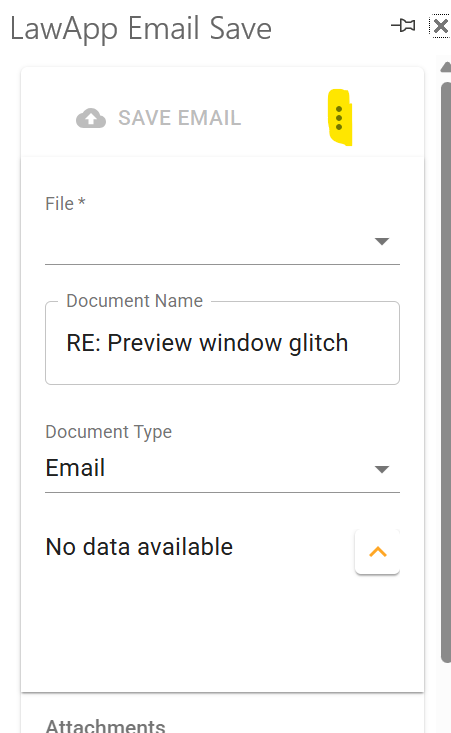Click the LawApp Email Save title
Screen dimensions: 451x733
pyautogui.click(x=141, y=29)
